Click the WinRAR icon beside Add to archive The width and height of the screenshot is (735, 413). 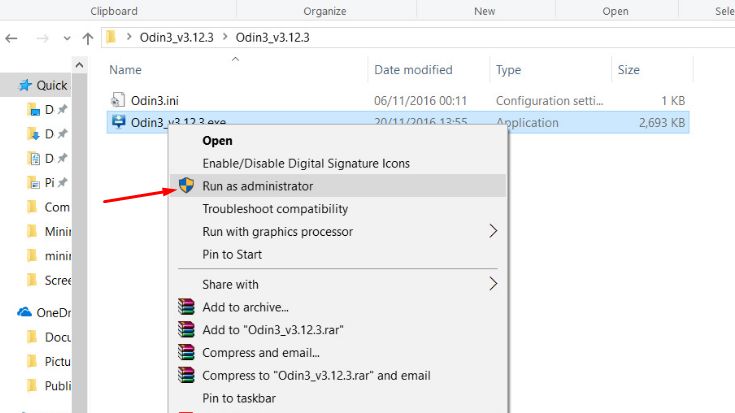click(x=186, y=307)
